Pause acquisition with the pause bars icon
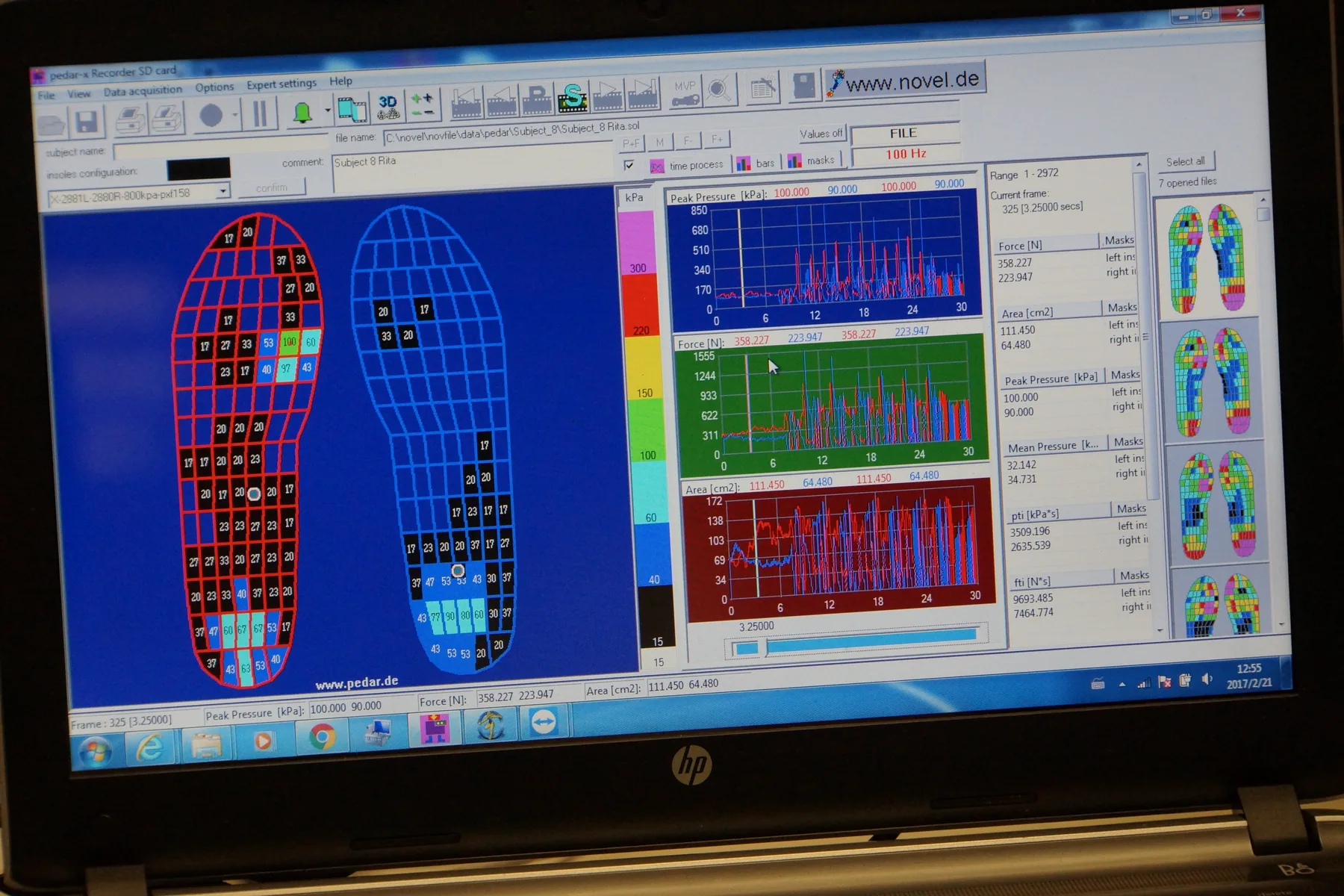 click(x=259, y=115)
